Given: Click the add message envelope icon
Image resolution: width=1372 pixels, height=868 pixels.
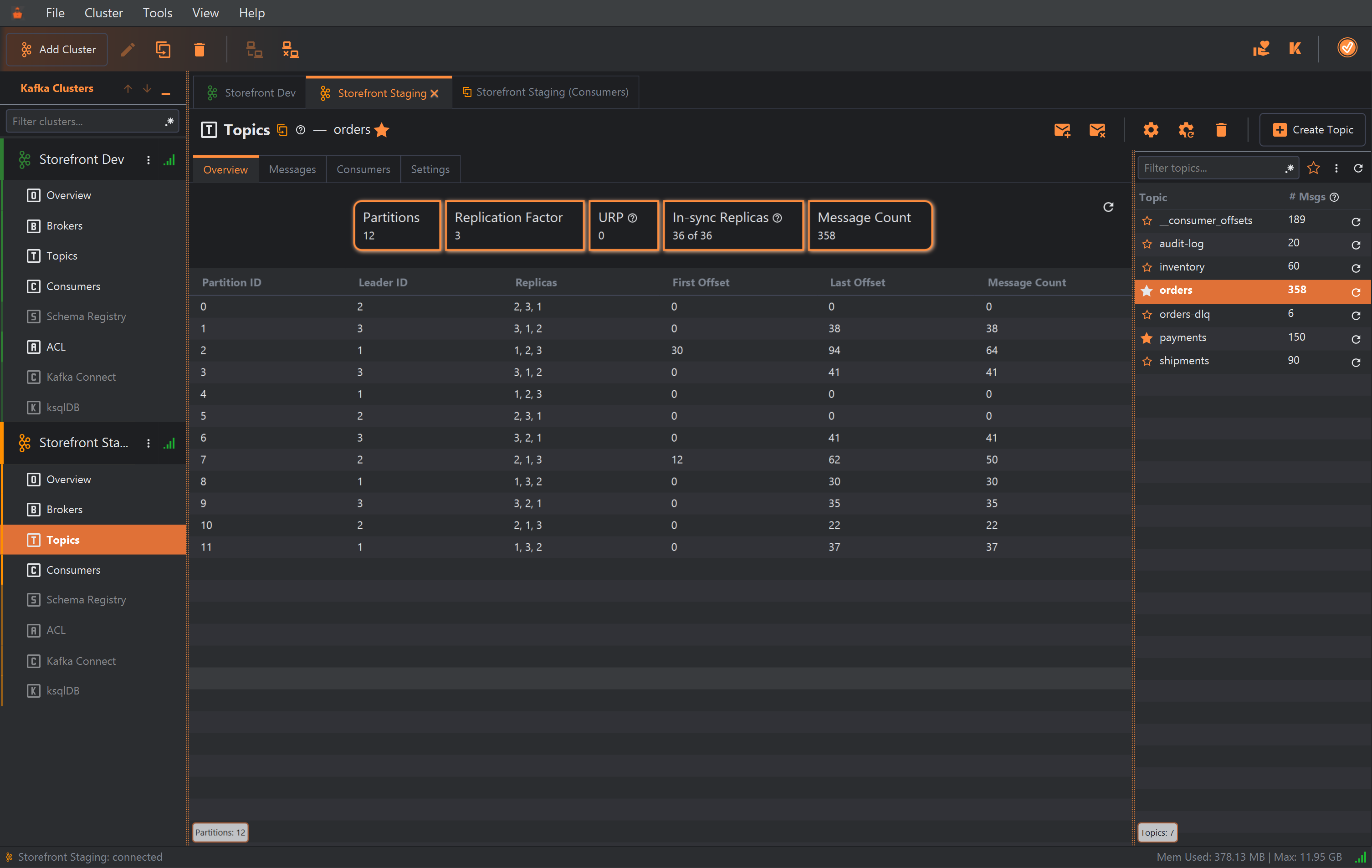Looking at the screenshot, I should tap(1062, 130).
